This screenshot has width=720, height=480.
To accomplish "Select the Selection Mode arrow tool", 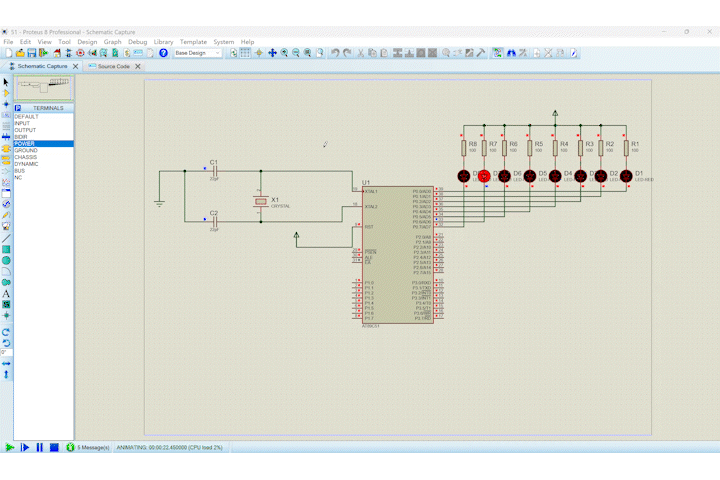I will pos(6,82).
